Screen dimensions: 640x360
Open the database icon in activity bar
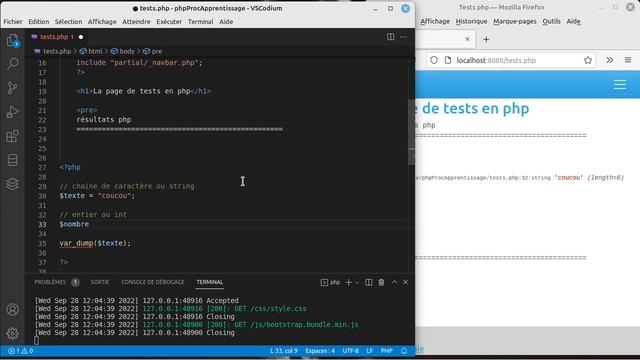coord(13,160)
